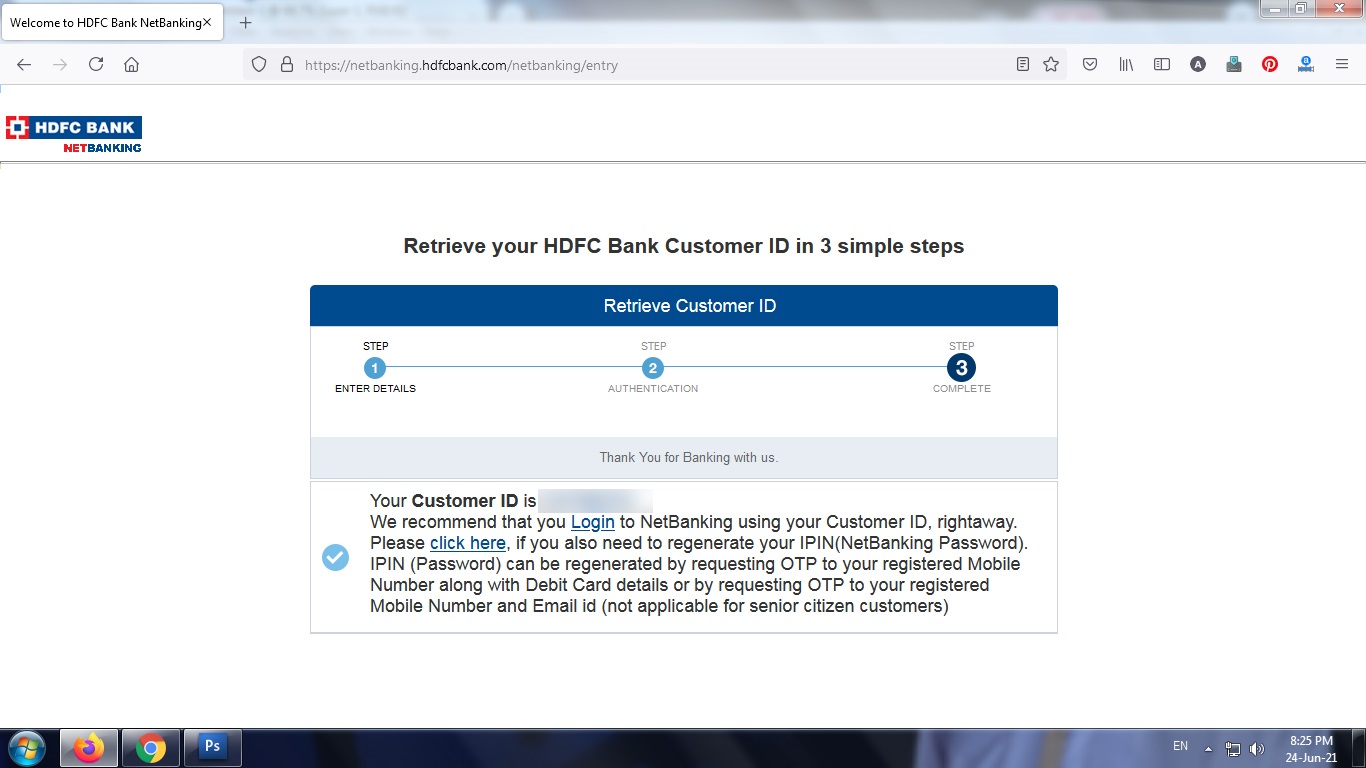Click the forward navigation arrow

[x=60, y=64]
